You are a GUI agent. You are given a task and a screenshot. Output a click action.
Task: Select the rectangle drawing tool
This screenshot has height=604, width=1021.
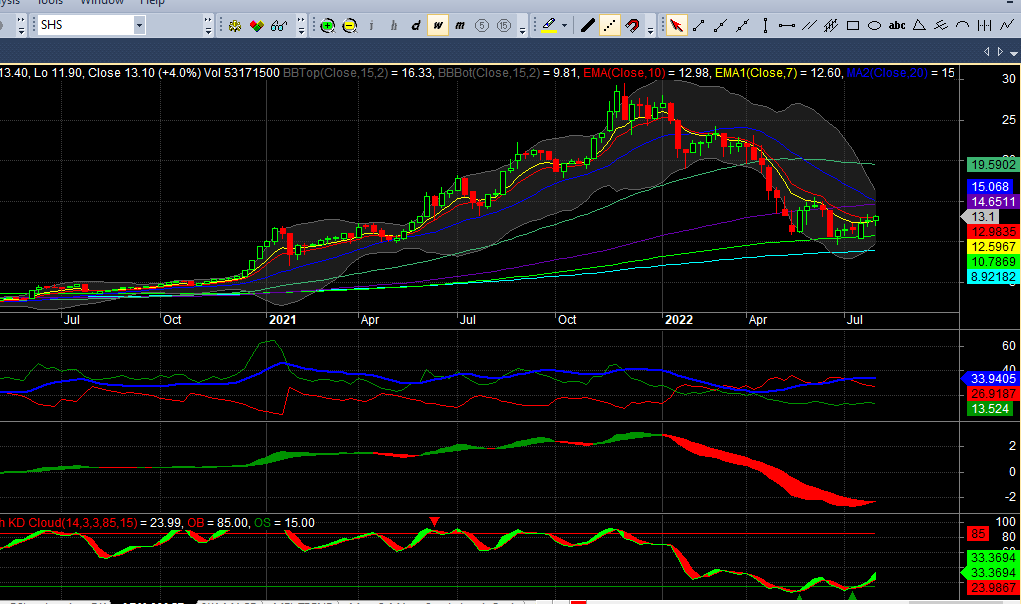(x=852, y=25)
